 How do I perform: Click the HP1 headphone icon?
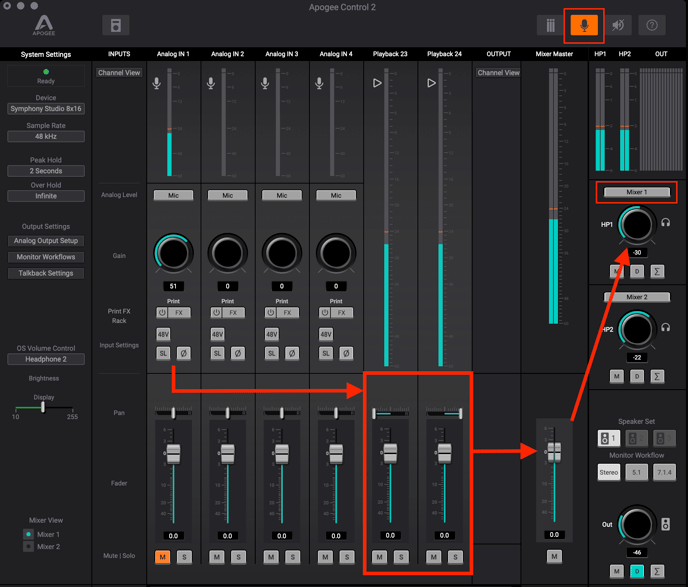click(x=666, y=223)
